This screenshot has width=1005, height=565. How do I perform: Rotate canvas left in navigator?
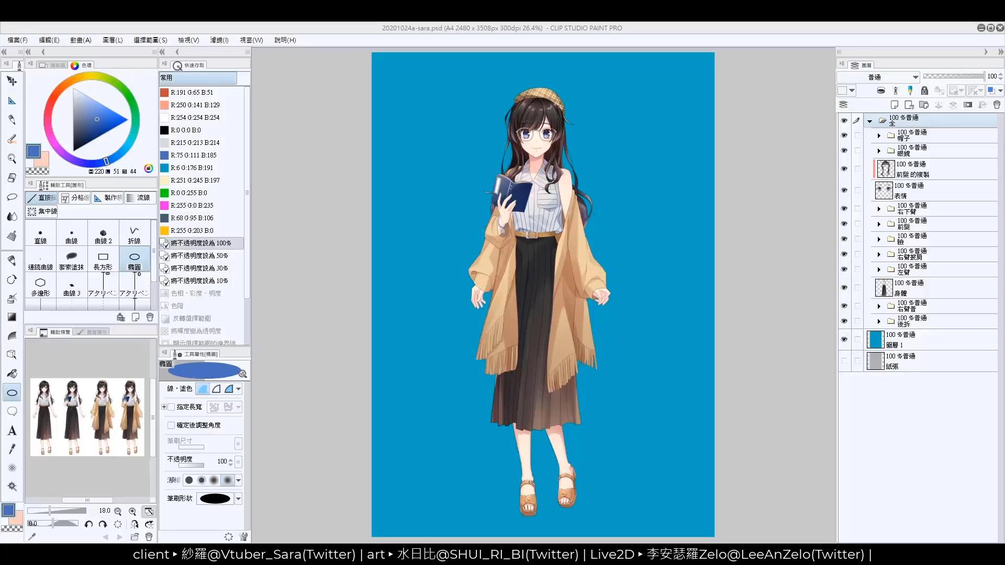click(x=89, y=524)
